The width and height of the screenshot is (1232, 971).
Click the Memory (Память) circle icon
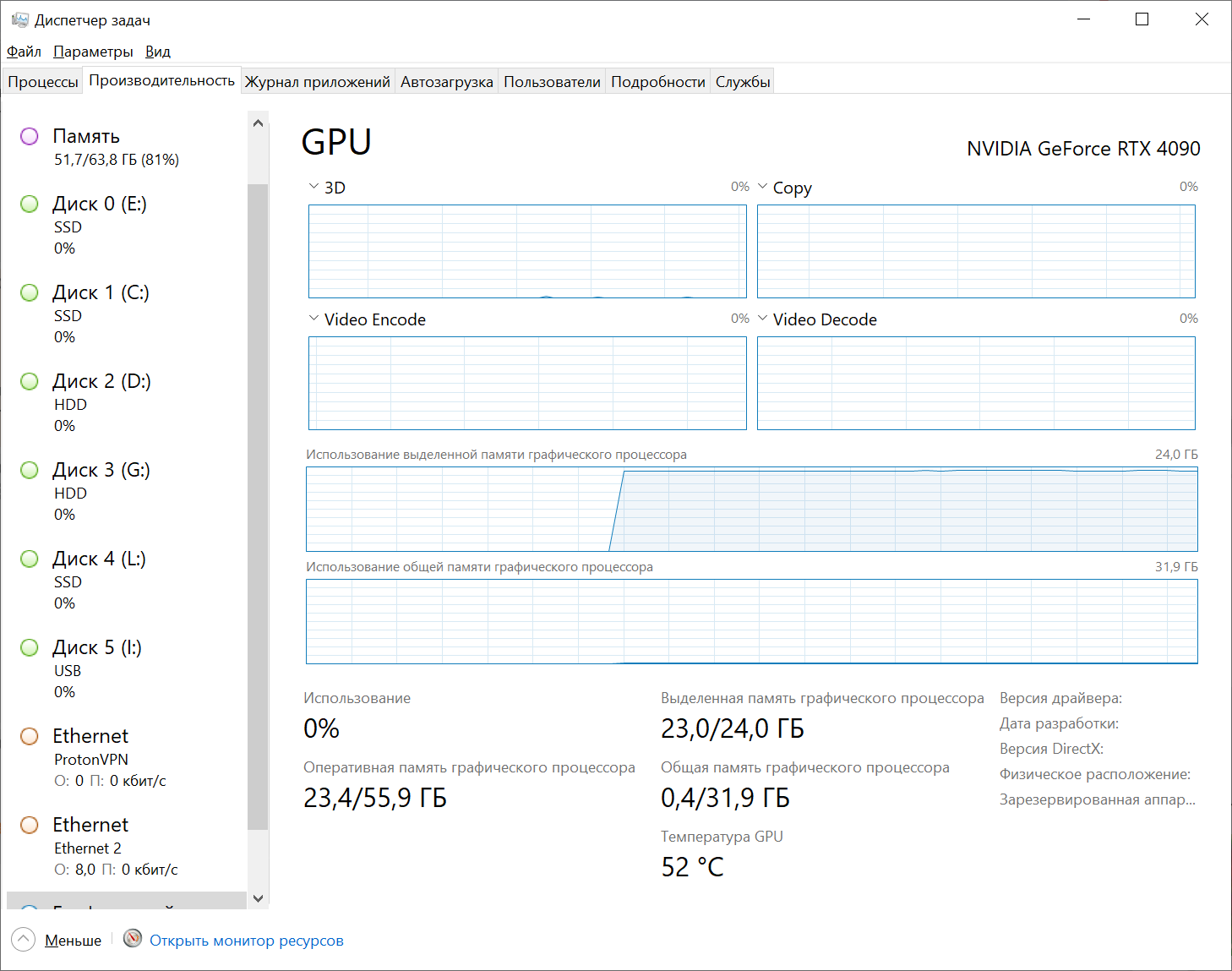(x=30, y=136)
